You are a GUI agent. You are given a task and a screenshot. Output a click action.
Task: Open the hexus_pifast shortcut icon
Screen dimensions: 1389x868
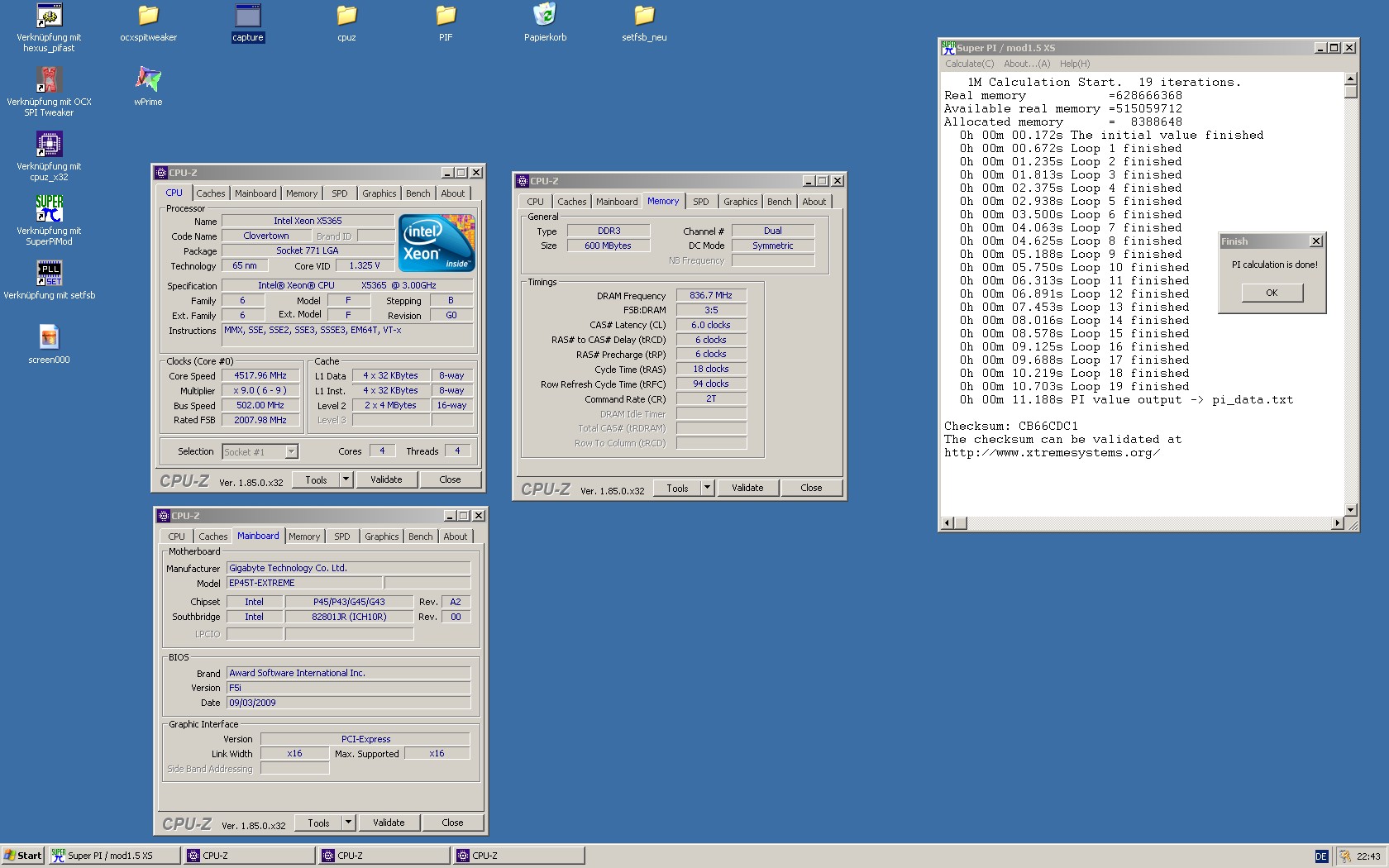click(49, 17)
